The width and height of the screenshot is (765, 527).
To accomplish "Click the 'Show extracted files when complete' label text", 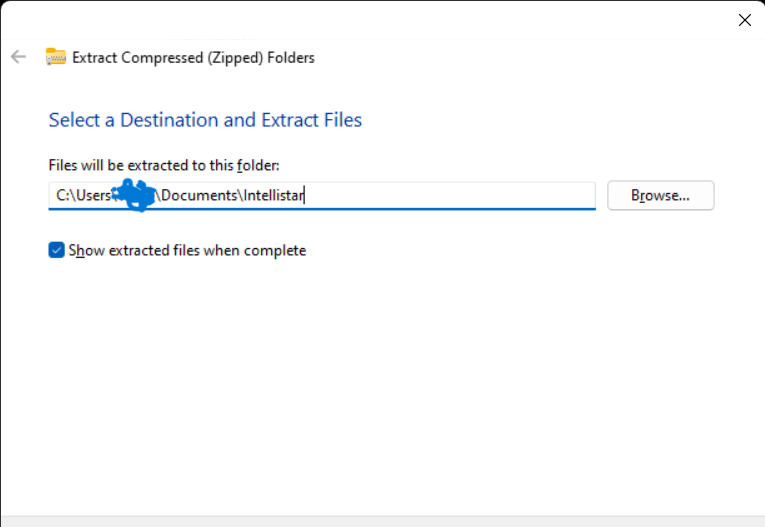I will coord(187,250).
